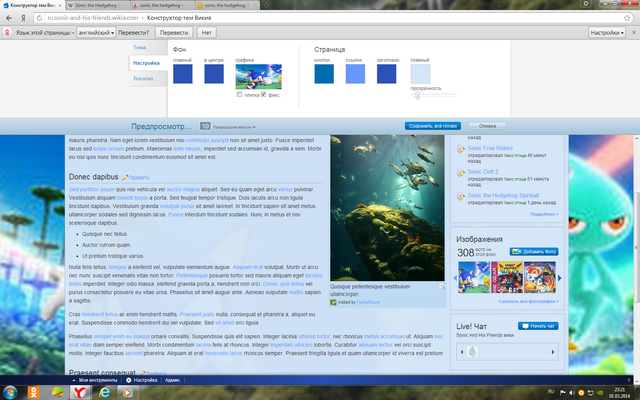Choose the 'ссылки' links color swatch

pyautogui.click(x=355, y=74)
